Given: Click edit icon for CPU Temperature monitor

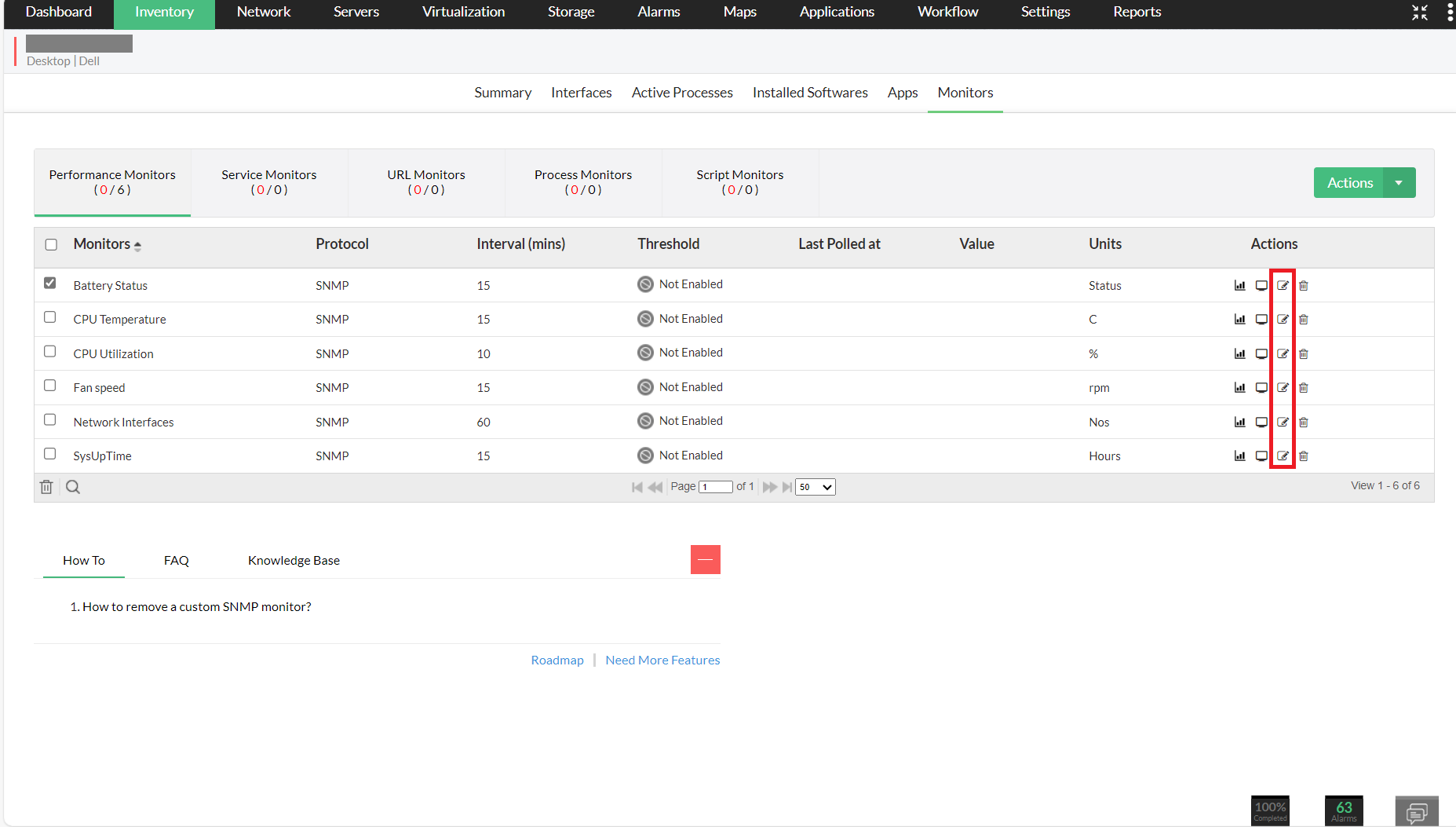Looking at the screenshot, I should pyautogui.click(x=1283, y=320).
